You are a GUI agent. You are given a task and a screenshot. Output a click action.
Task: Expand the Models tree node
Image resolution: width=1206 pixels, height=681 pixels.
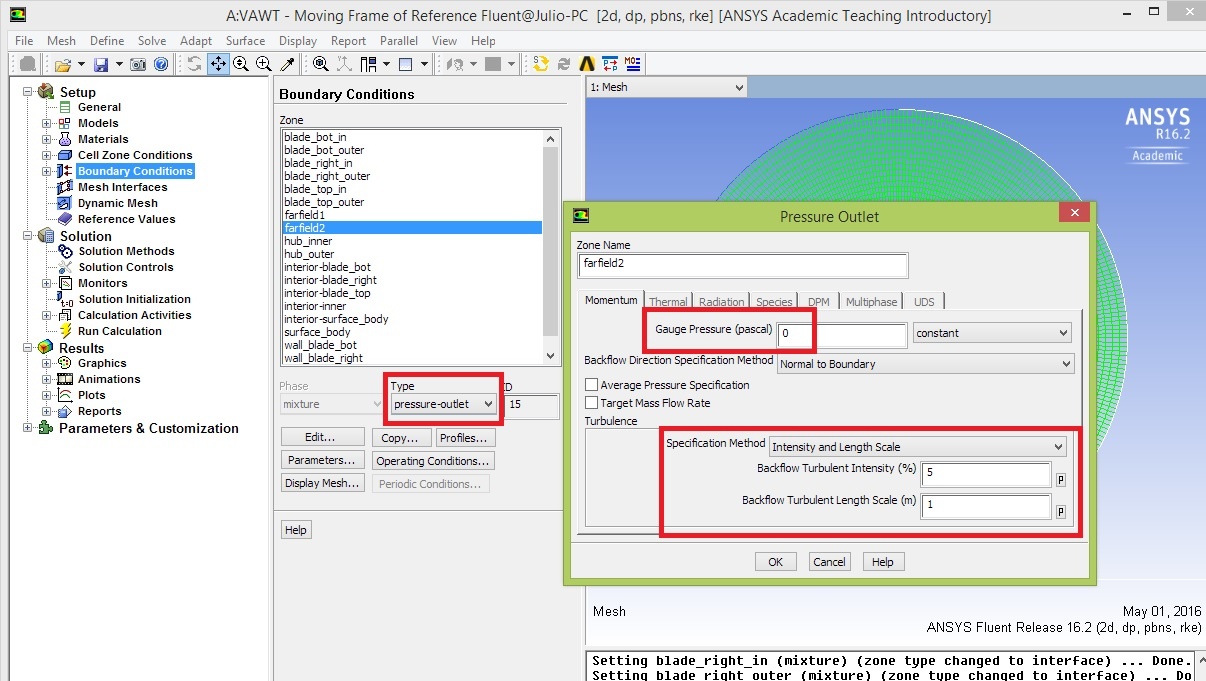46,123
